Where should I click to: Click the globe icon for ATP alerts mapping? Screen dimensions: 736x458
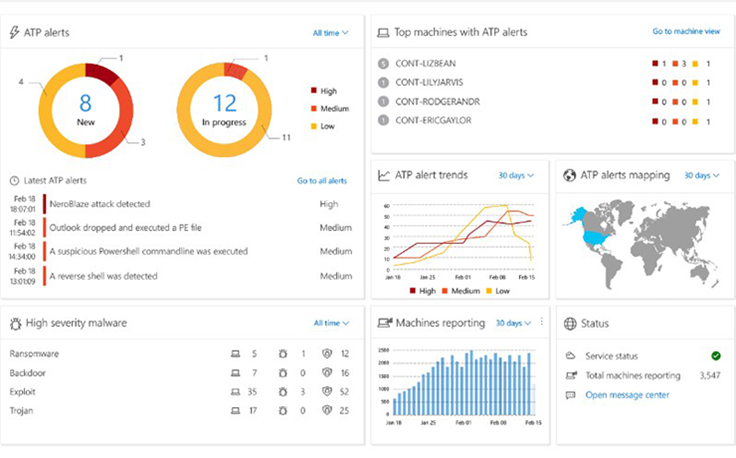569,176
